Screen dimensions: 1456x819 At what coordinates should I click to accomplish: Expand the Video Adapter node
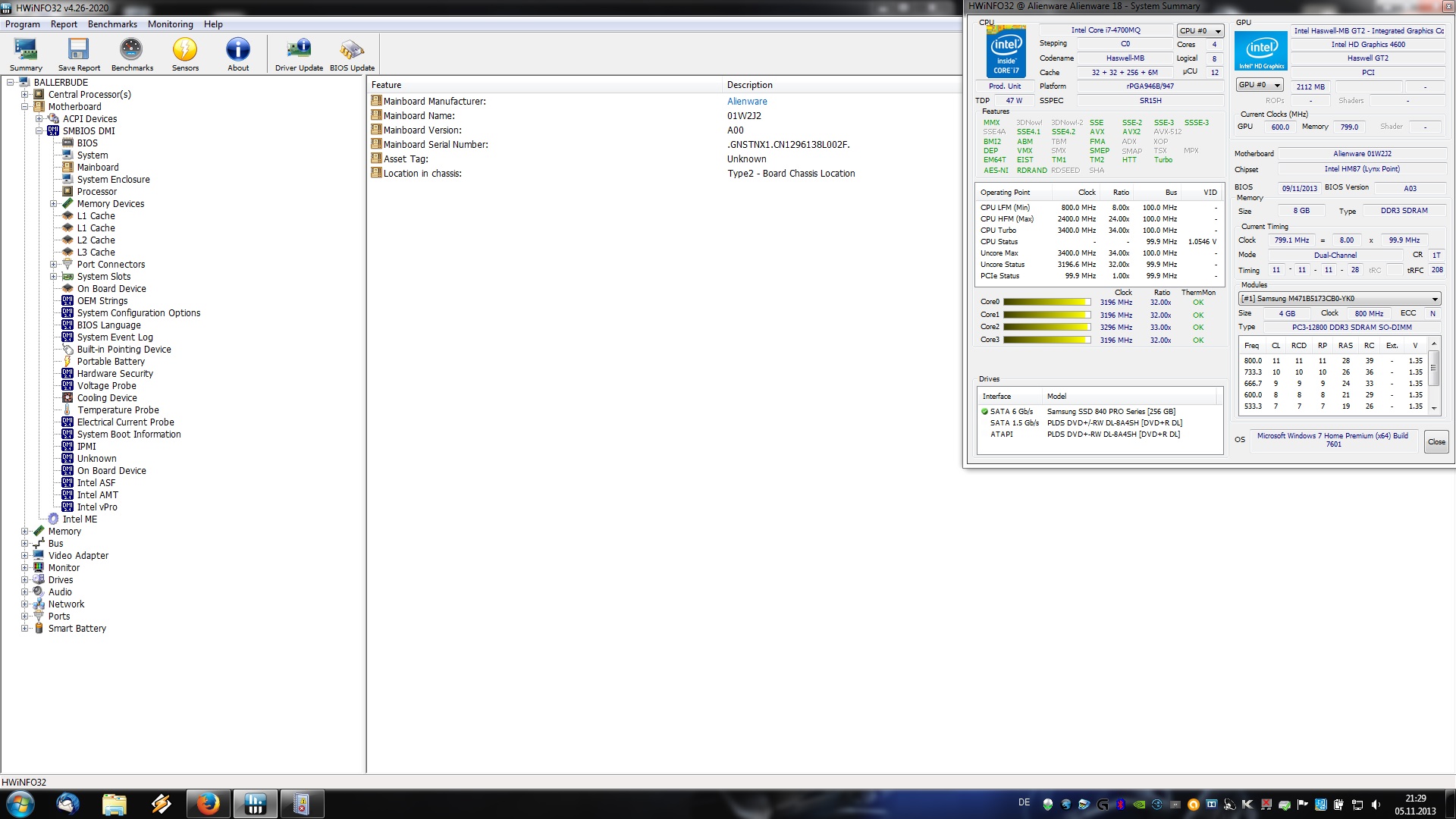point(25,556)
